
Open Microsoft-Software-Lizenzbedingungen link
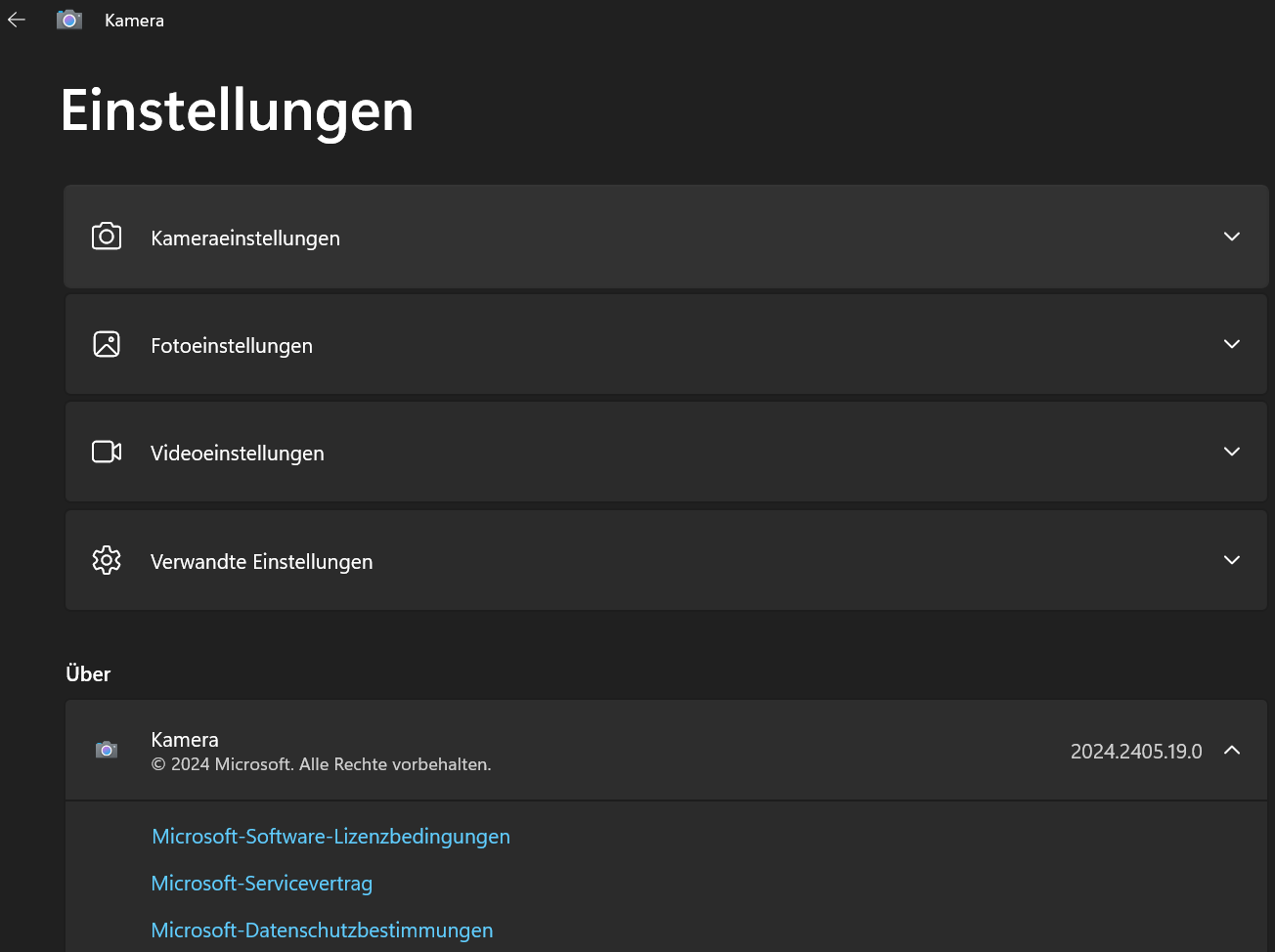(331, 837)
